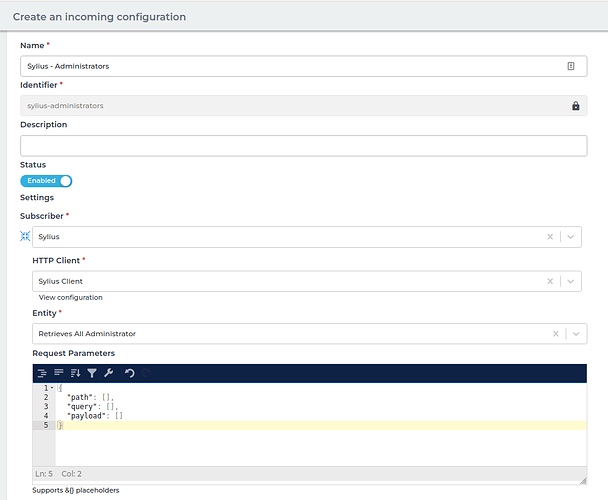Collapse the JSON object at line 1

52,388
